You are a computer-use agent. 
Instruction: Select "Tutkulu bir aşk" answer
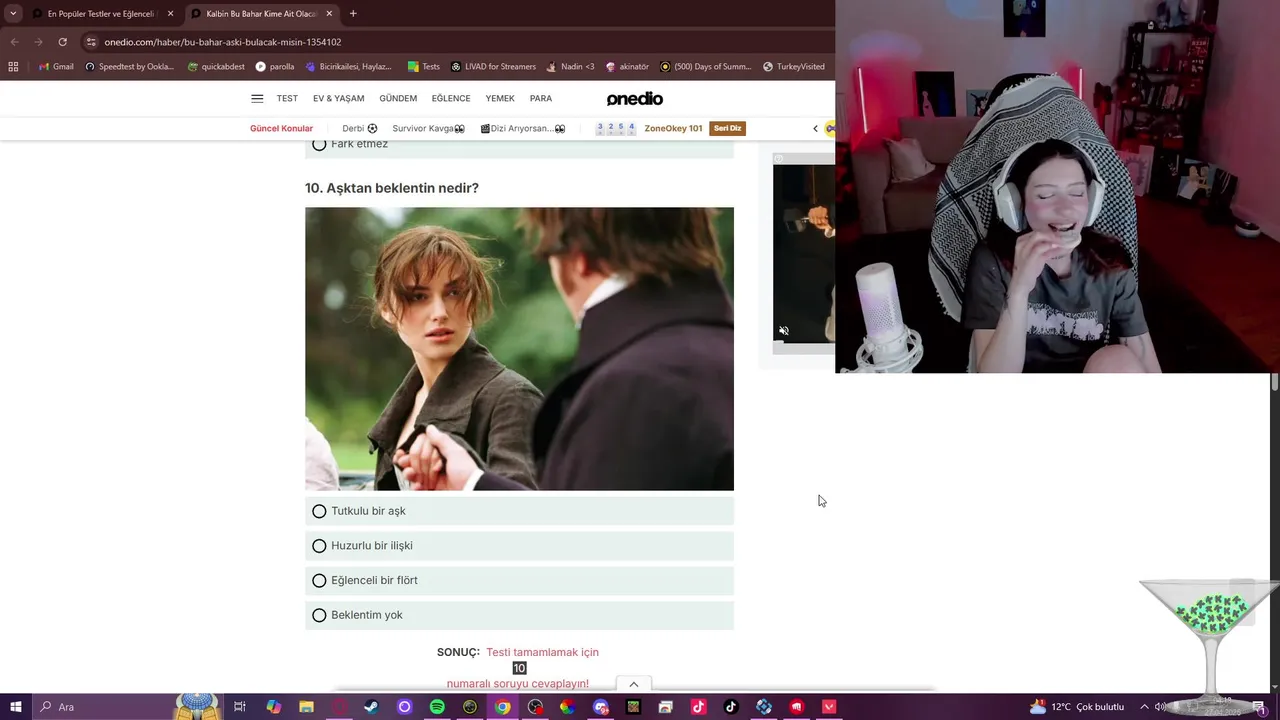[x=519, y=511]
